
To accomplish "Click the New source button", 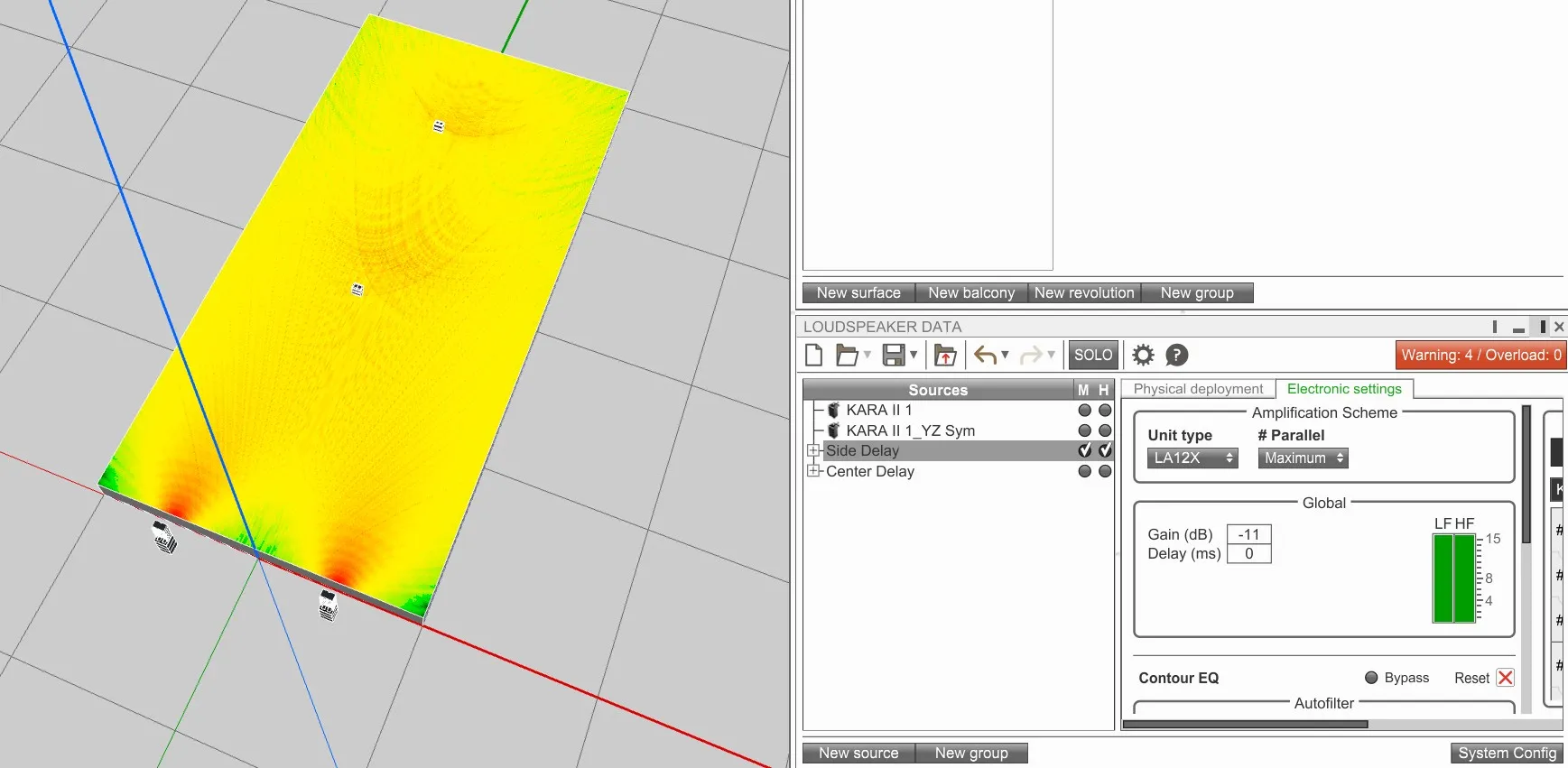I will (x=858, y=753).
